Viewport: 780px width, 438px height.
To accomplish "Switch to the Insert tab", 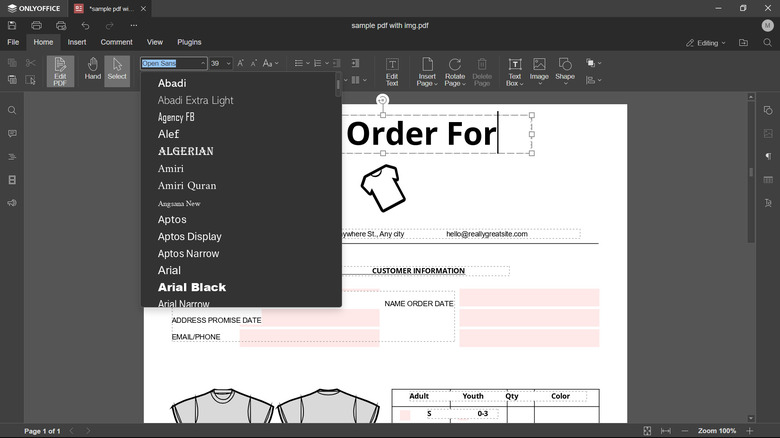I will click(x=77, y=43).
